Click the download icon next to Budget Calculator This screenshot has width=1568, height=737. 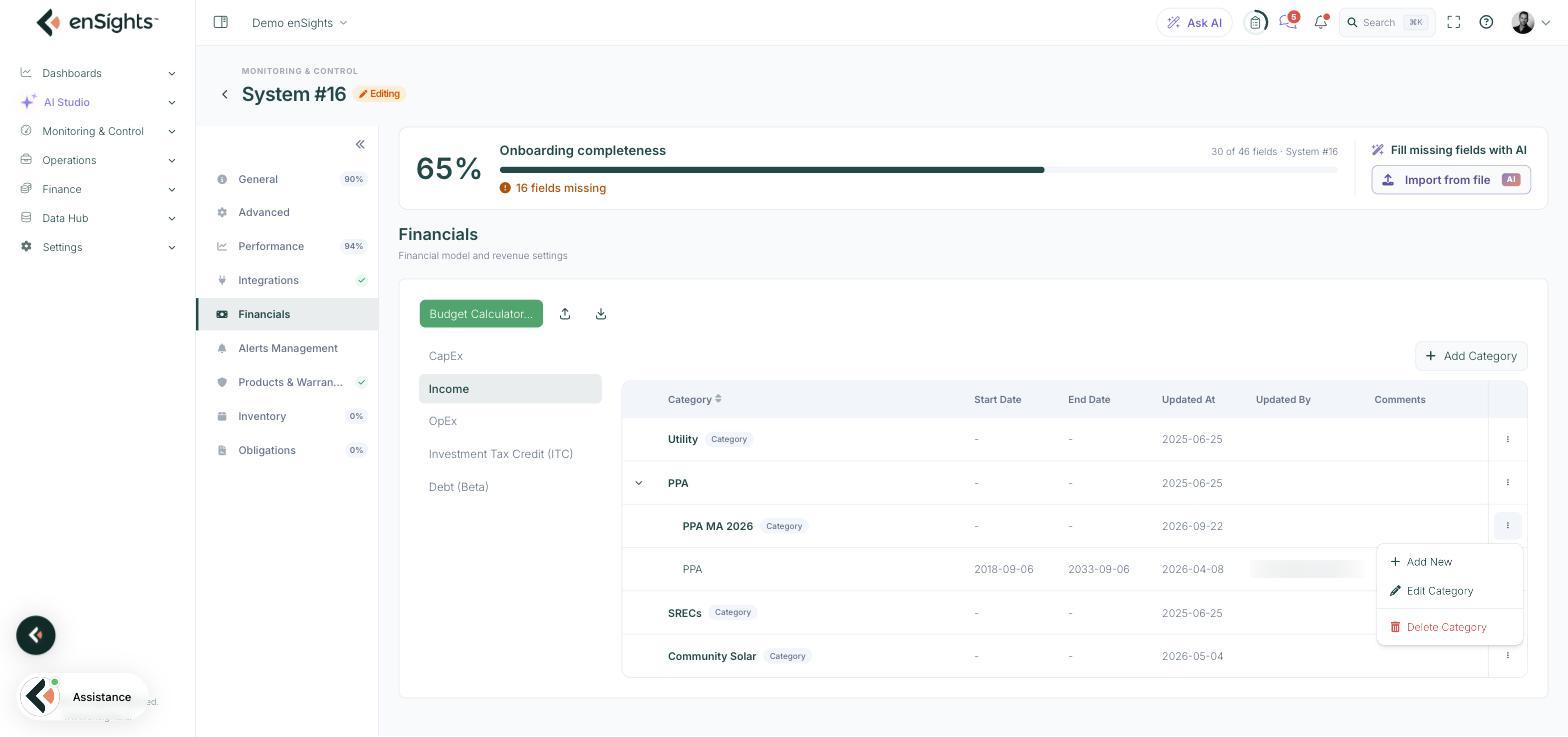(601, 314)
